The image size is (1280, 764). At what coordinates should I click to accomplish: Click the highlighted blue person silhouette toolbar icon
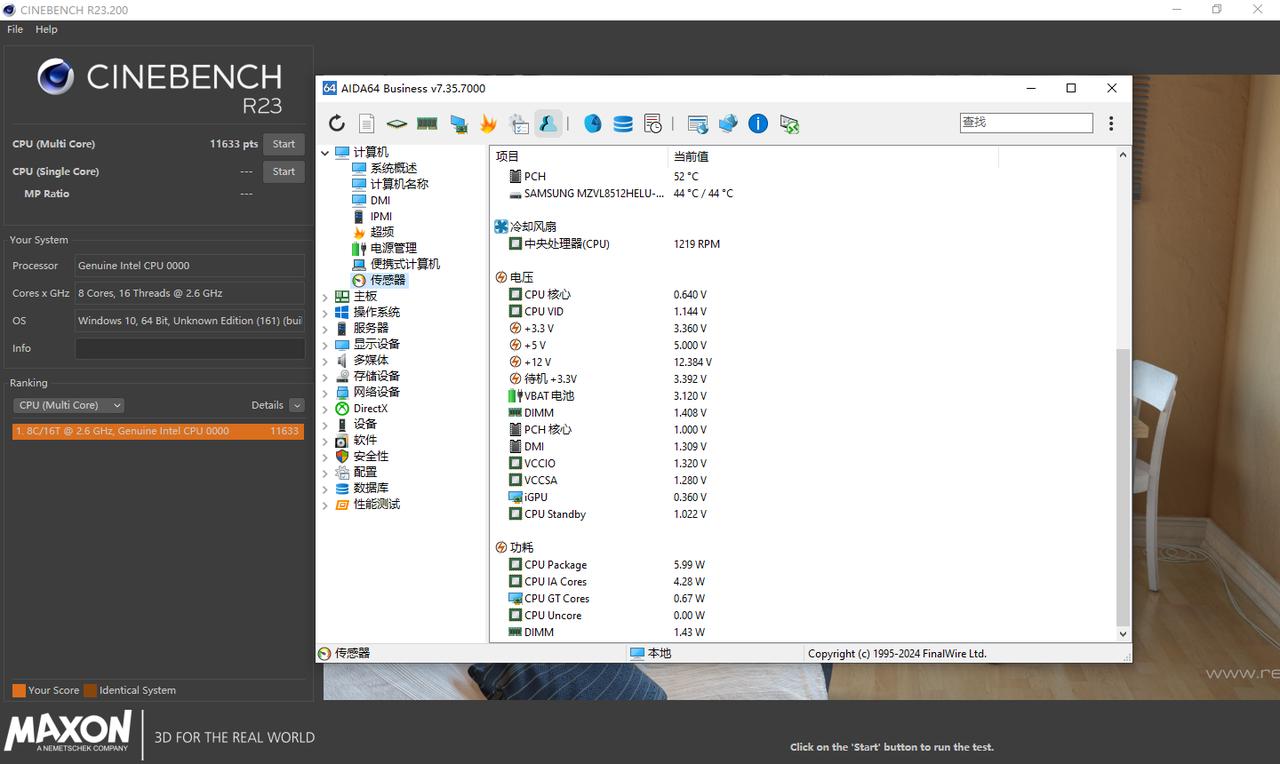(548, 123)
